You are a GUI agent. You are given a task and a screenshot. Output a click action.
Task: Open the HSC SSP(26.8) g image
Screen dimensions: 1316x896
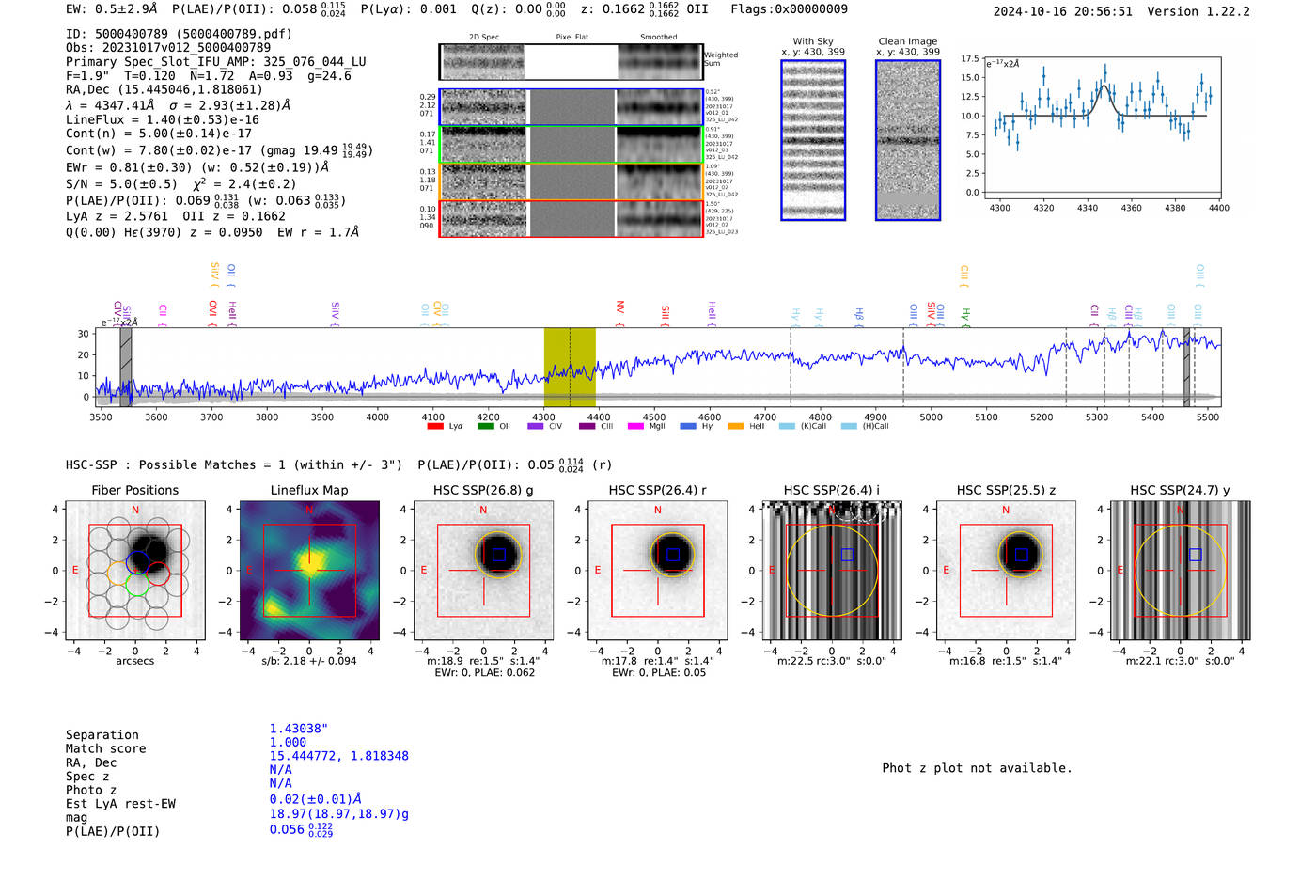[483, 571]
